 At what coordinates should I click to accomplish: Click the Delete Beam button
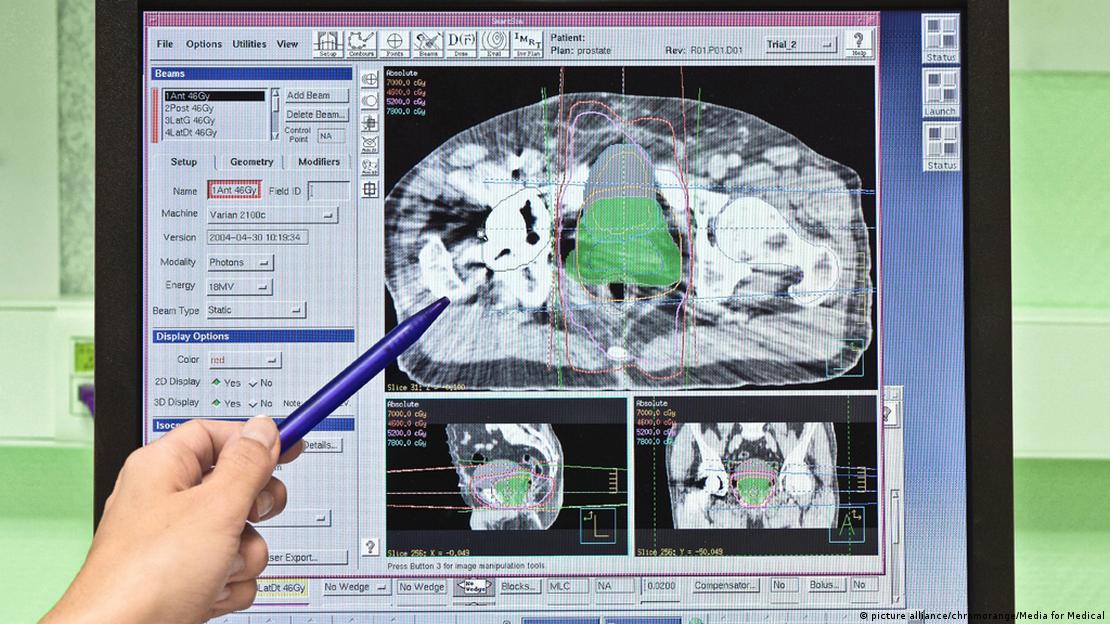coord(316,115)
